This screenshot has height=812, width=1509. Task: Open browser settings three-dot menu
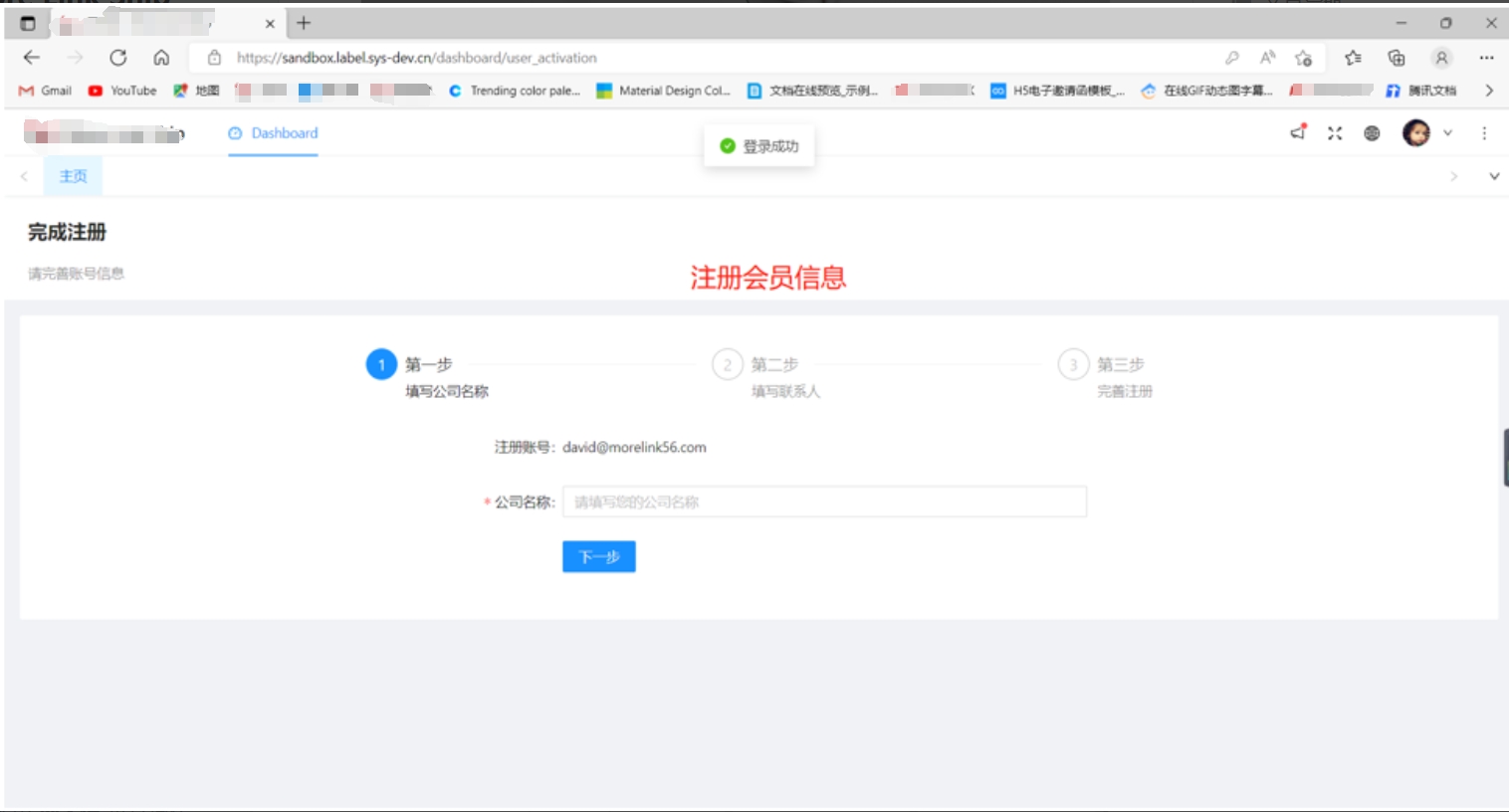tap(1486, 58)
